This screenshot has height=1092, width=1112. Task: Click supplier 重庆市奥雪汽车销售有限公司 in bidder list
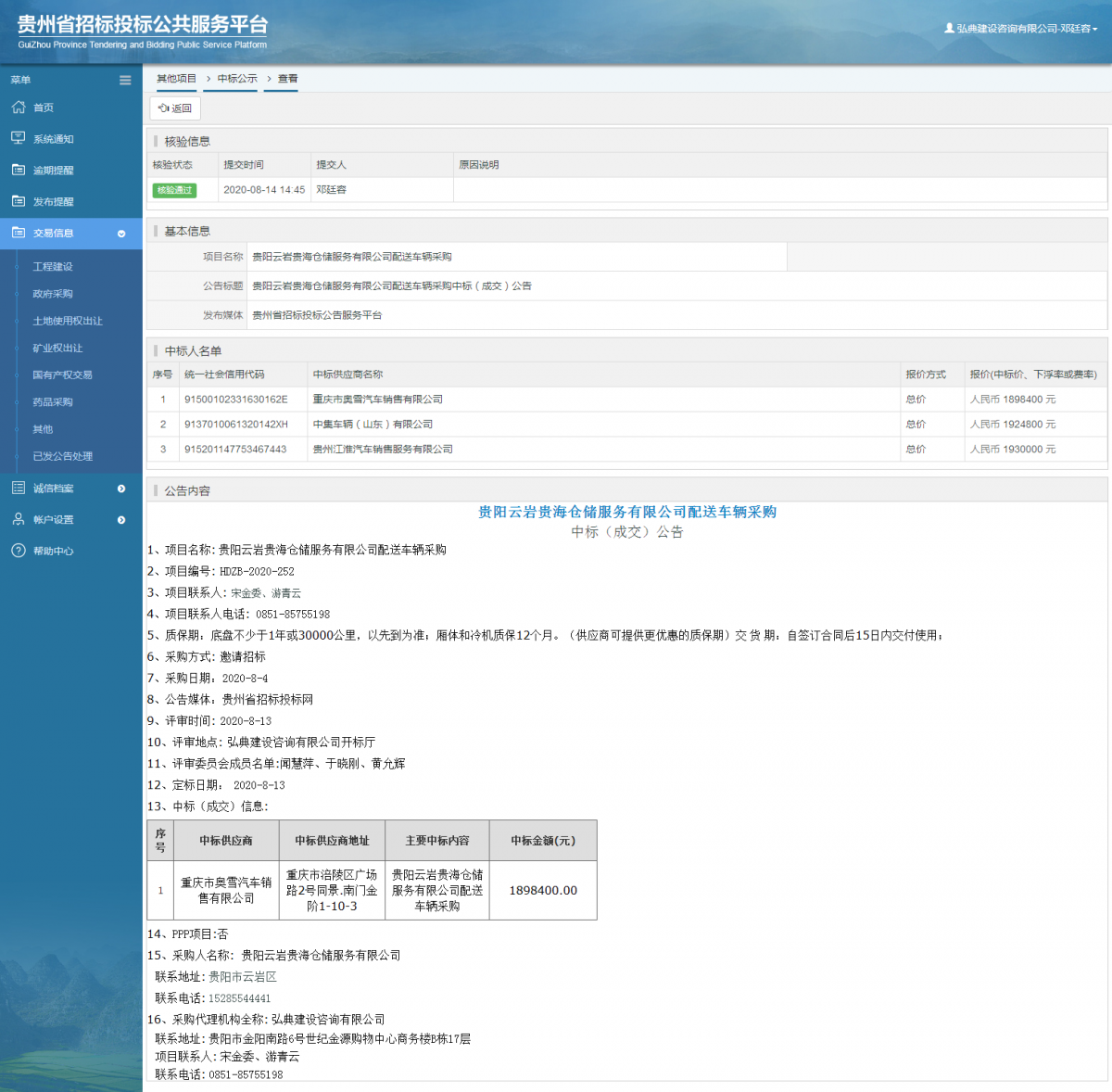tap(378, 400)
